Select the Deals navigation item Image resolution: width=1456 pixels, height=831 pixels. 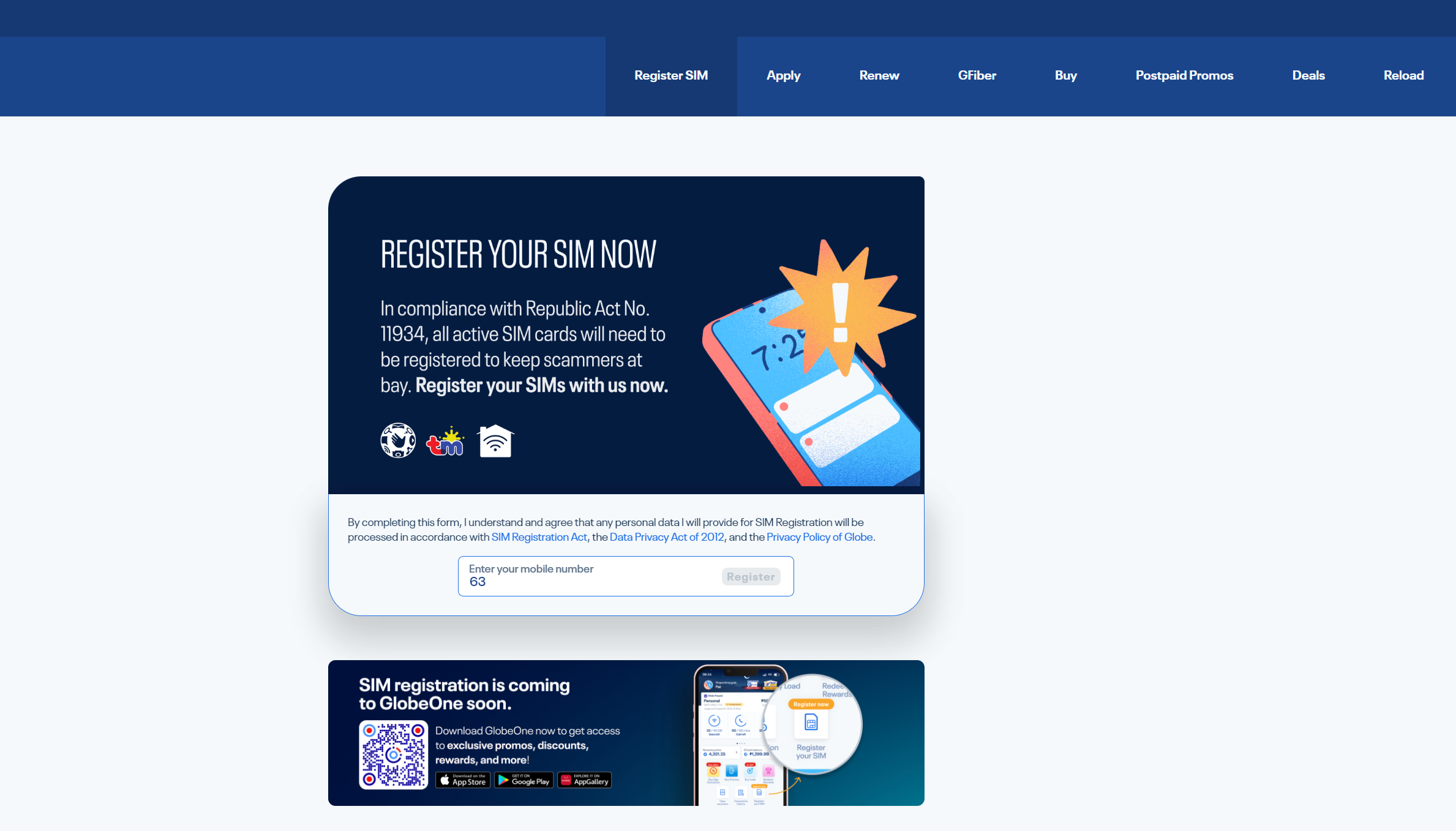pyautogui.click(x=1308, y=75)
